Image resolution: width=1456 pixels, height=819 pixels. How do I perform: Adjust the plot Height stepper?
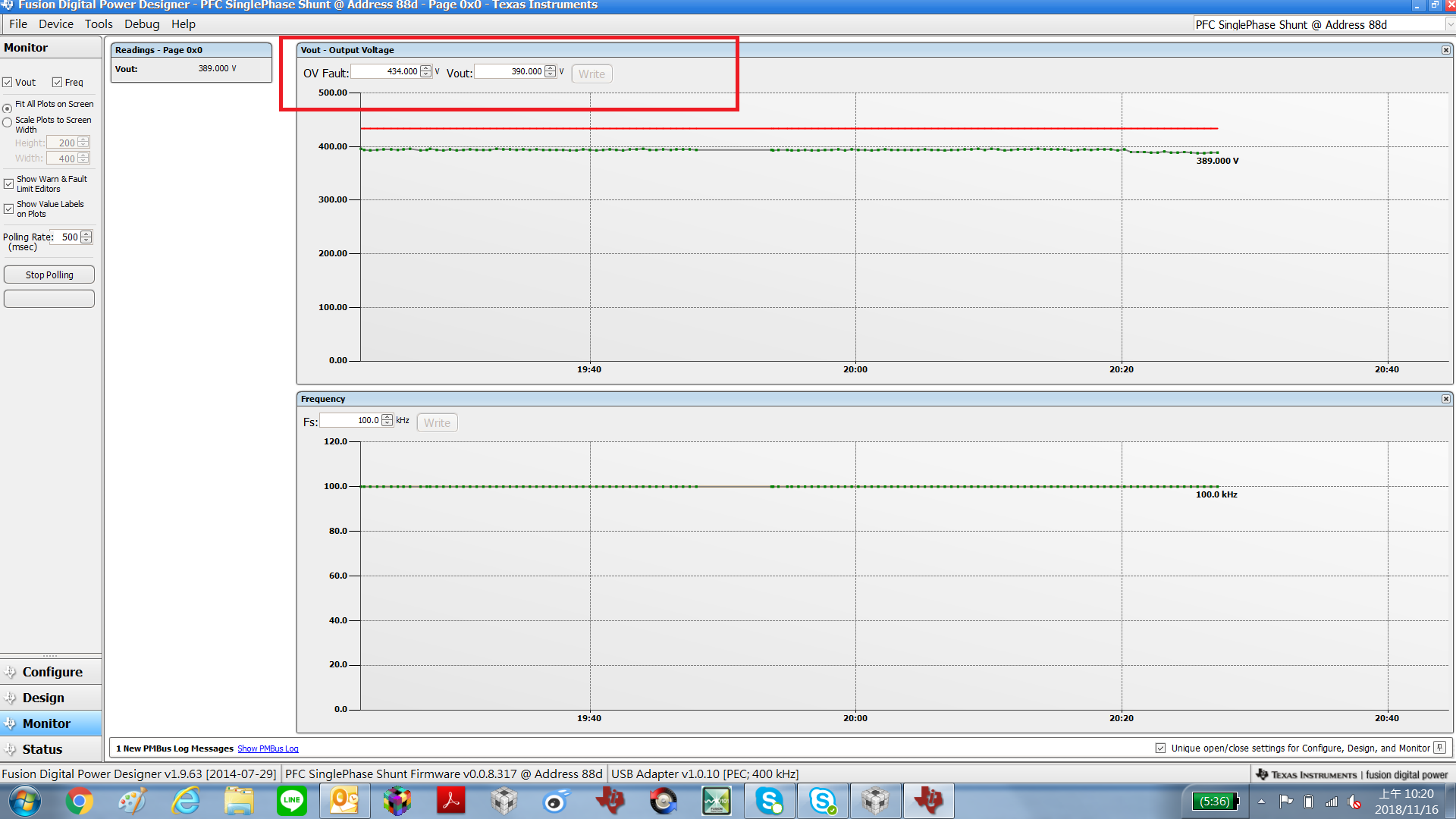[83, 143]
